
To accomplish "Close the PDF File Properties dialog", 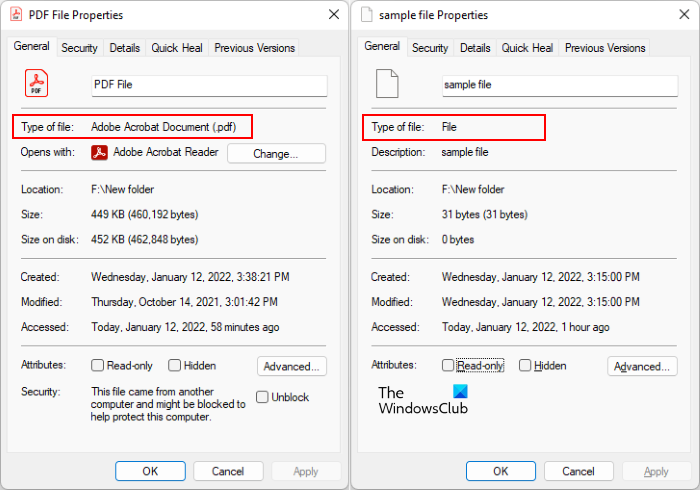I will [x=333, y=15].
